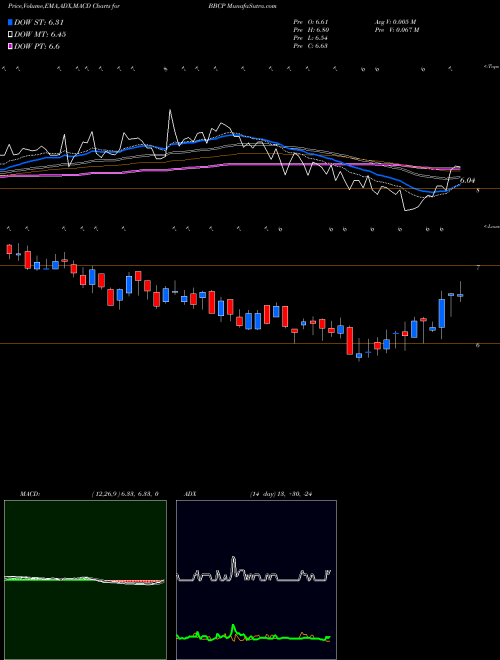The width and height of the screenshot is (500, 660).
Task: Click the 'BBCP MunafaSutra.com' header text
Action: (242, 7)
